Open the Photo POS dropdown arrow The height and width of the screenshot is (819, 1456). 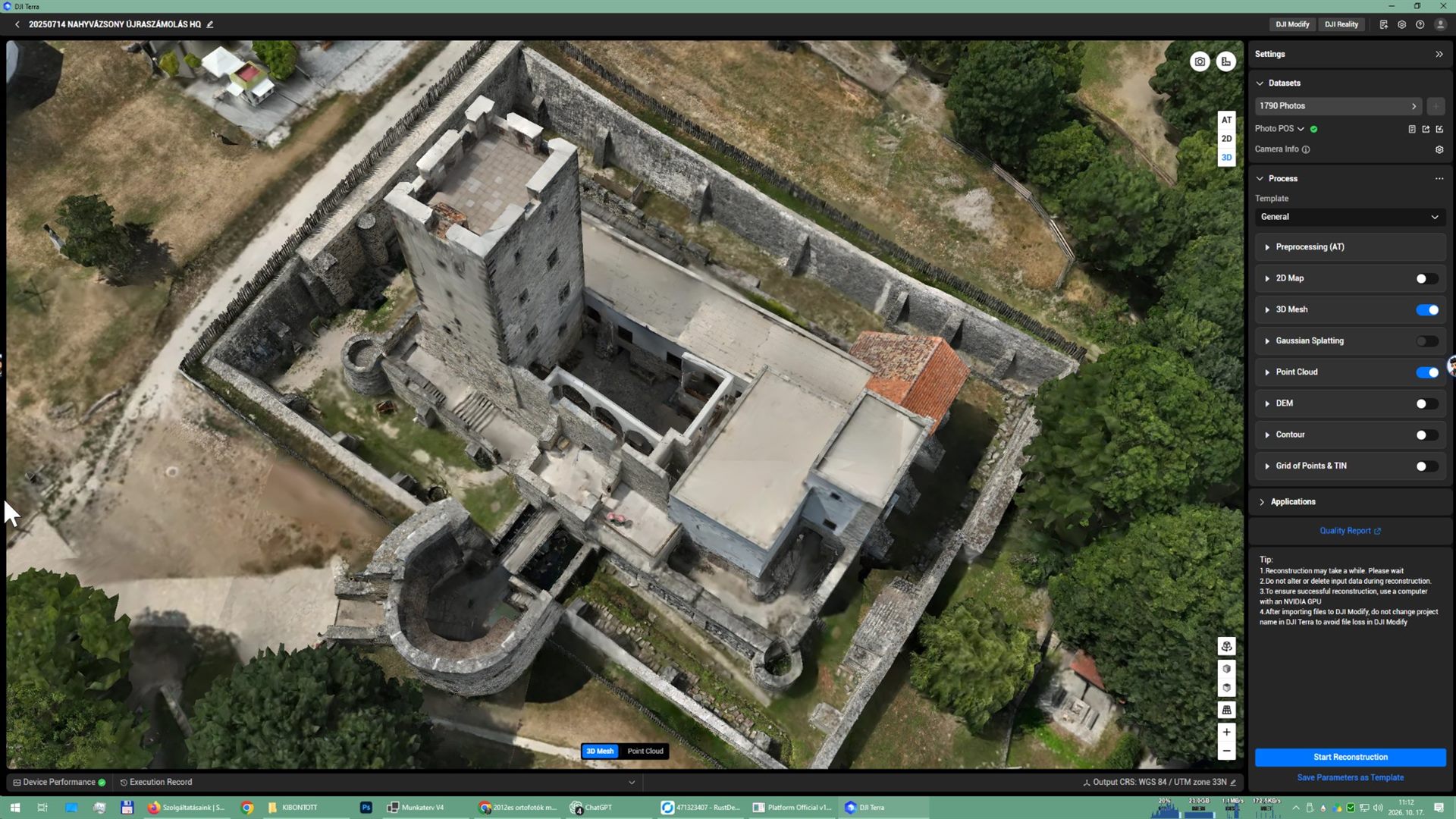pos(1301,129)
